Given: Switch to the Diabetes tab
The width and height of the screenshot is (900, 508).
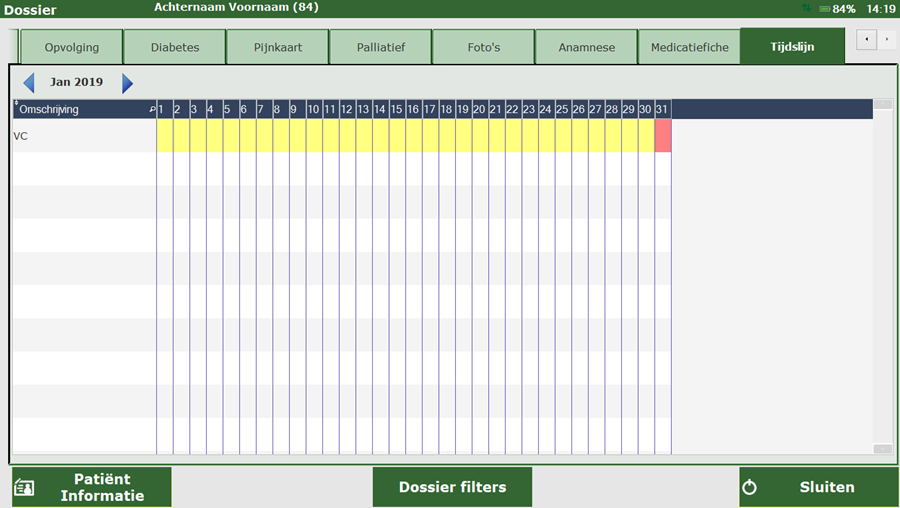Looking at the screenshot, I should point(175,47).
